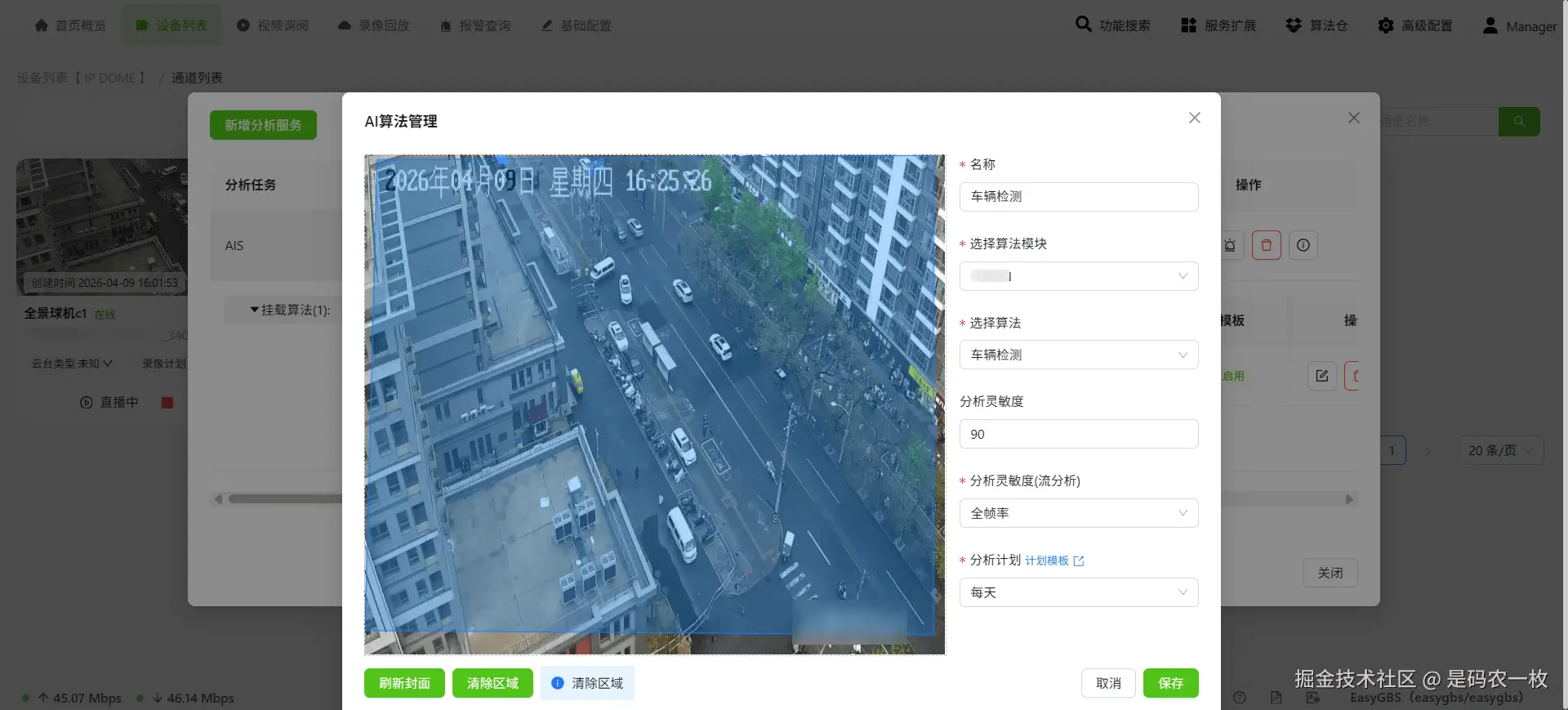Viewport: 1568px width, 710px height.
Task: Open the Manager user menu
Action: (x=1519, y=25)
